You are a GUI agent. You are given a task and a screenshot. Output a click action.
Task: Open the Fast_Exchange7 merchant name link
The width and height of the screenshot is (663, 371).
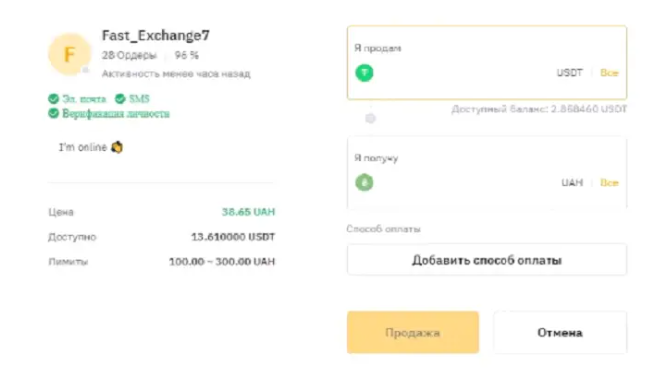(x=156, y=35)
